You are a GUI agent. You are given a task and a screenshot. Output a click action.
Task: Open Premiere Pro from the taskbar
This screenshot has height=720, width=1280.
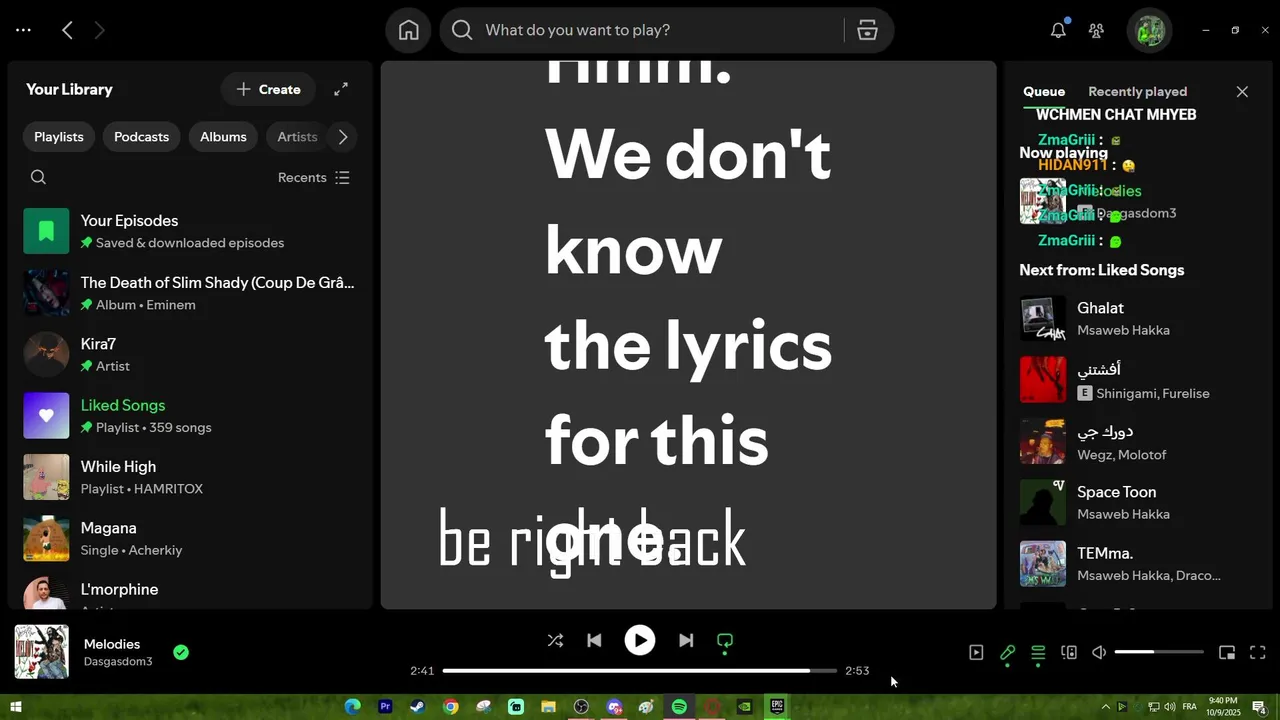pos(385,707)
